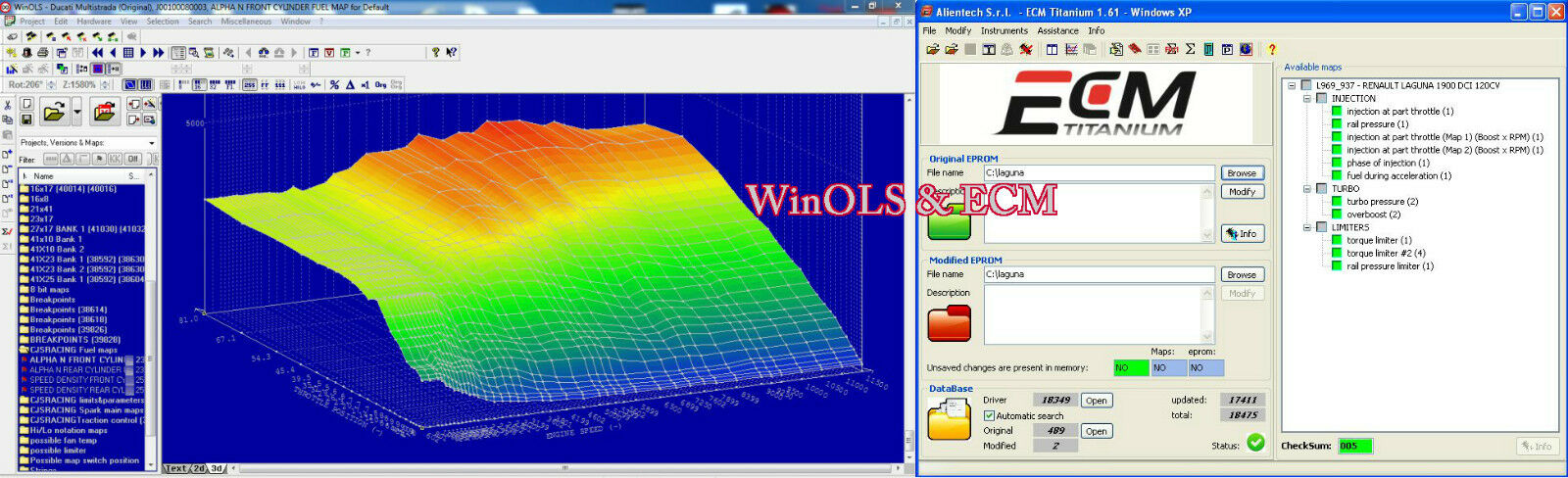Click the Info button under Original EPROM

point(1242,233)
